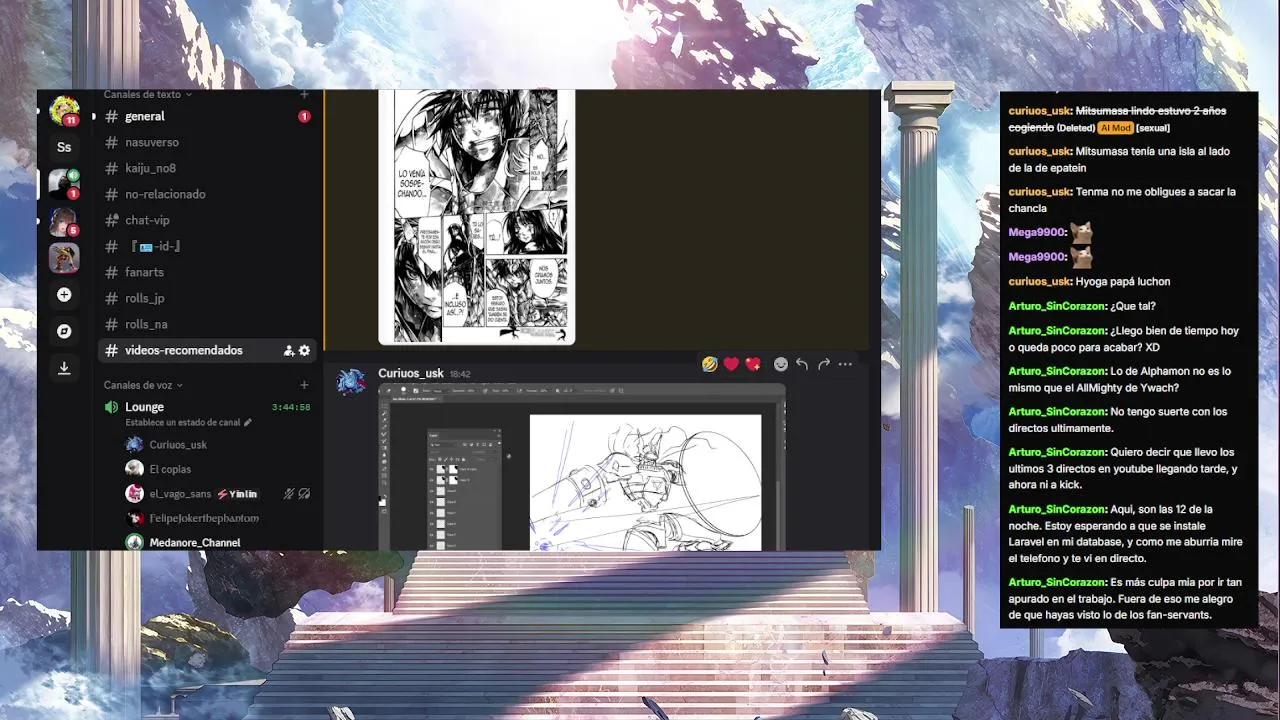Click the unread badge on general channel

(304, 117)
